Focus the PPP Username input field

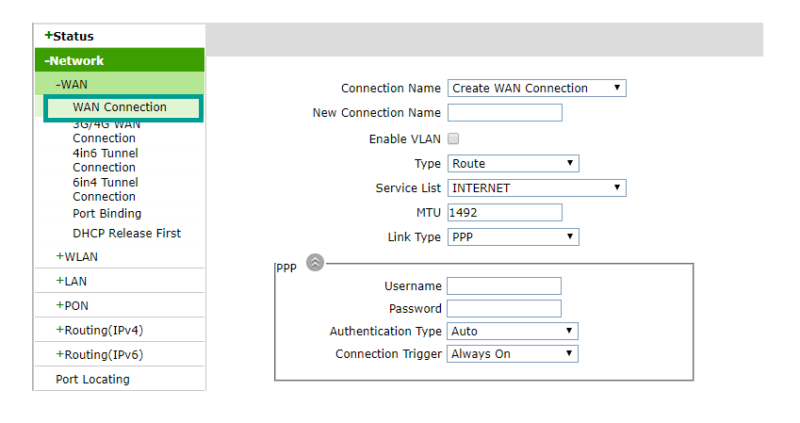coord(504,286)
